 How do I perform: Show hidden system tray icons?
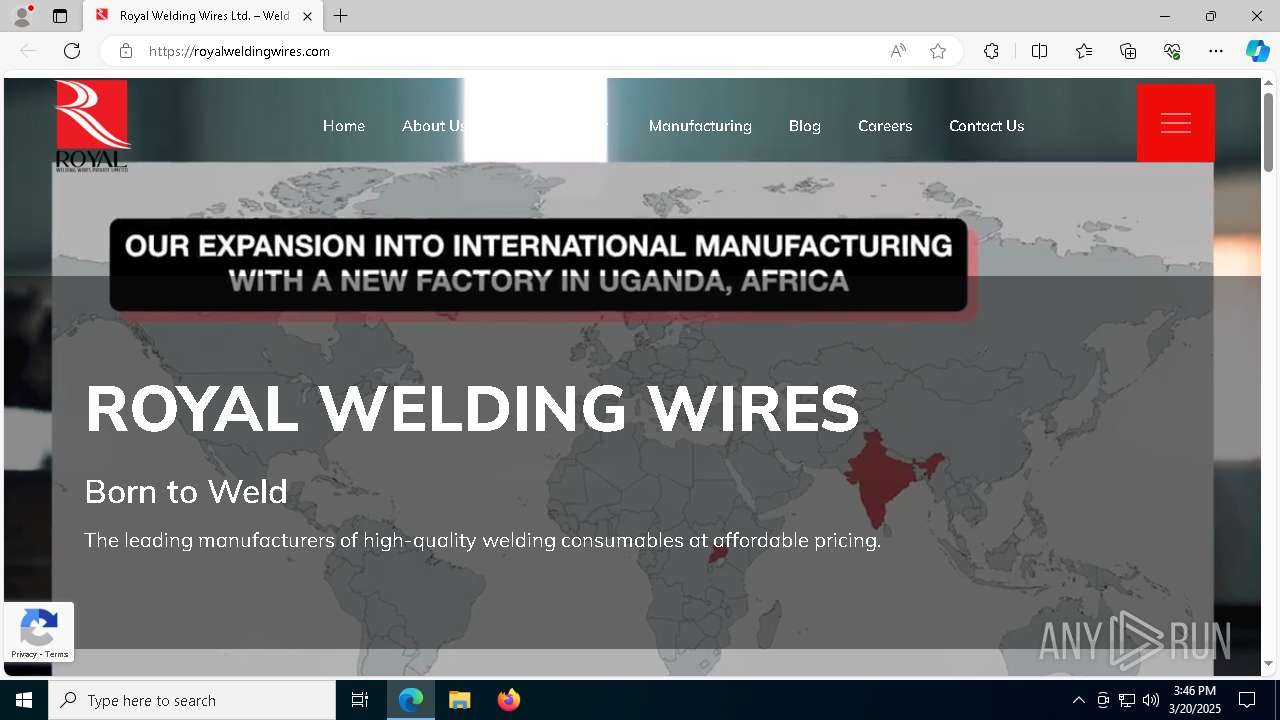[x=1078, y=700]
